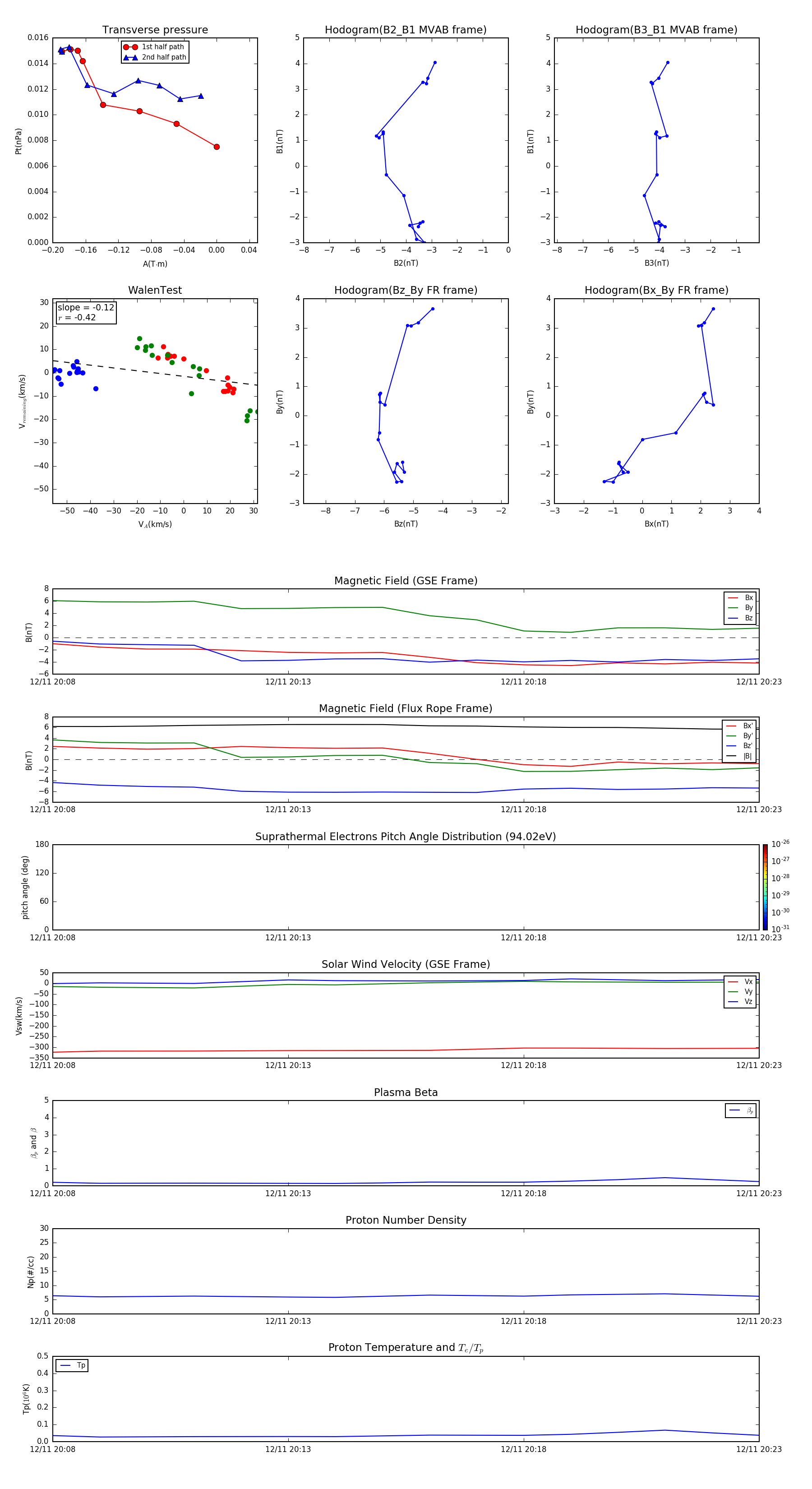
Task: Click the 'Tp(10^6K)' y-axis label
Action: pyautogui.click(x=26, y=1399)
